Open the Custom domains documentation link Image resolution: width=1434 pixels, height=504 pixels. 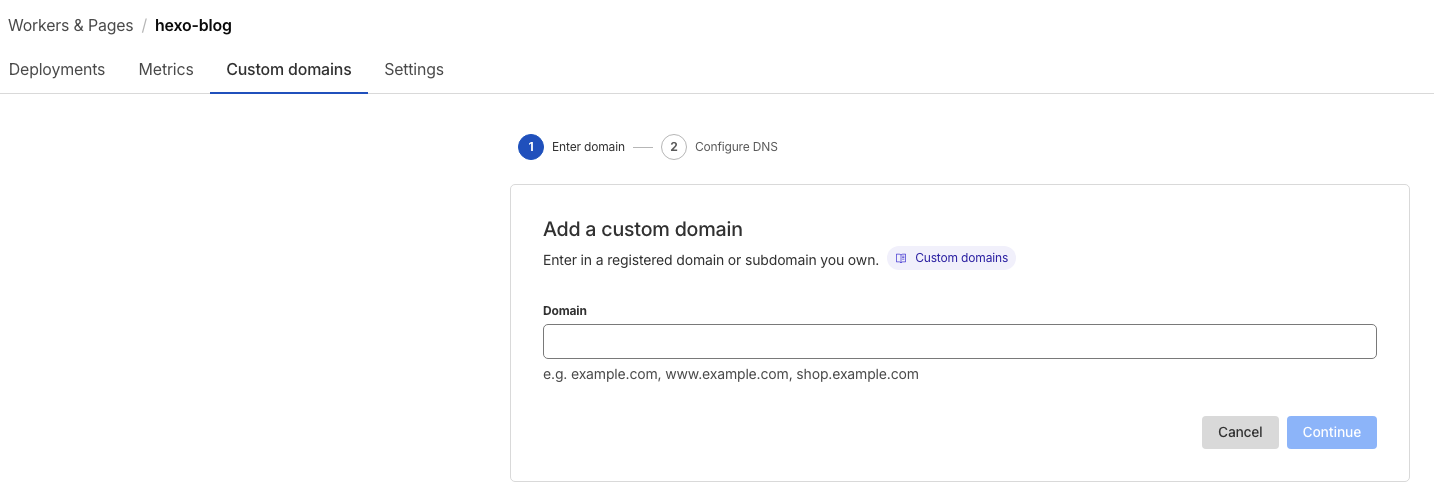coord(961,258)
